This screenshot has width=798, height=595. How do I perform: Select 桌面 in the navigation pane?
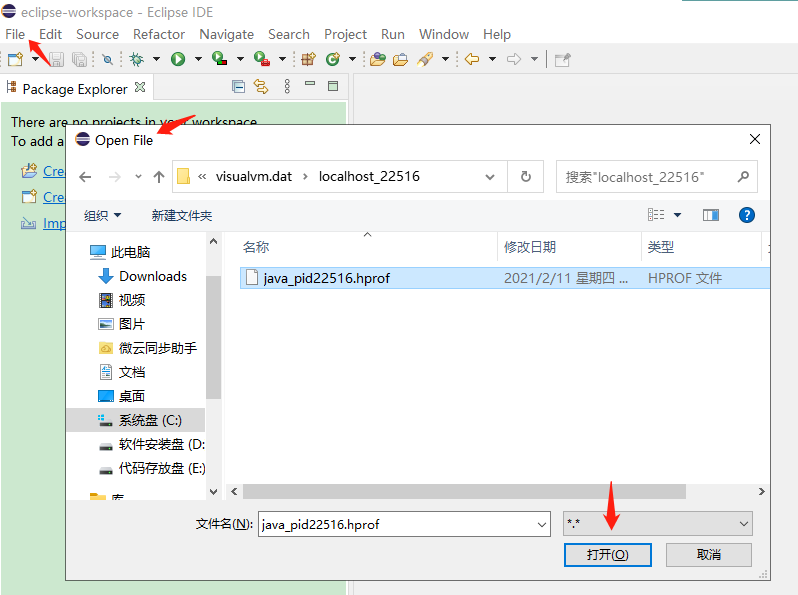pyautogui.click(x=122, y=396)
